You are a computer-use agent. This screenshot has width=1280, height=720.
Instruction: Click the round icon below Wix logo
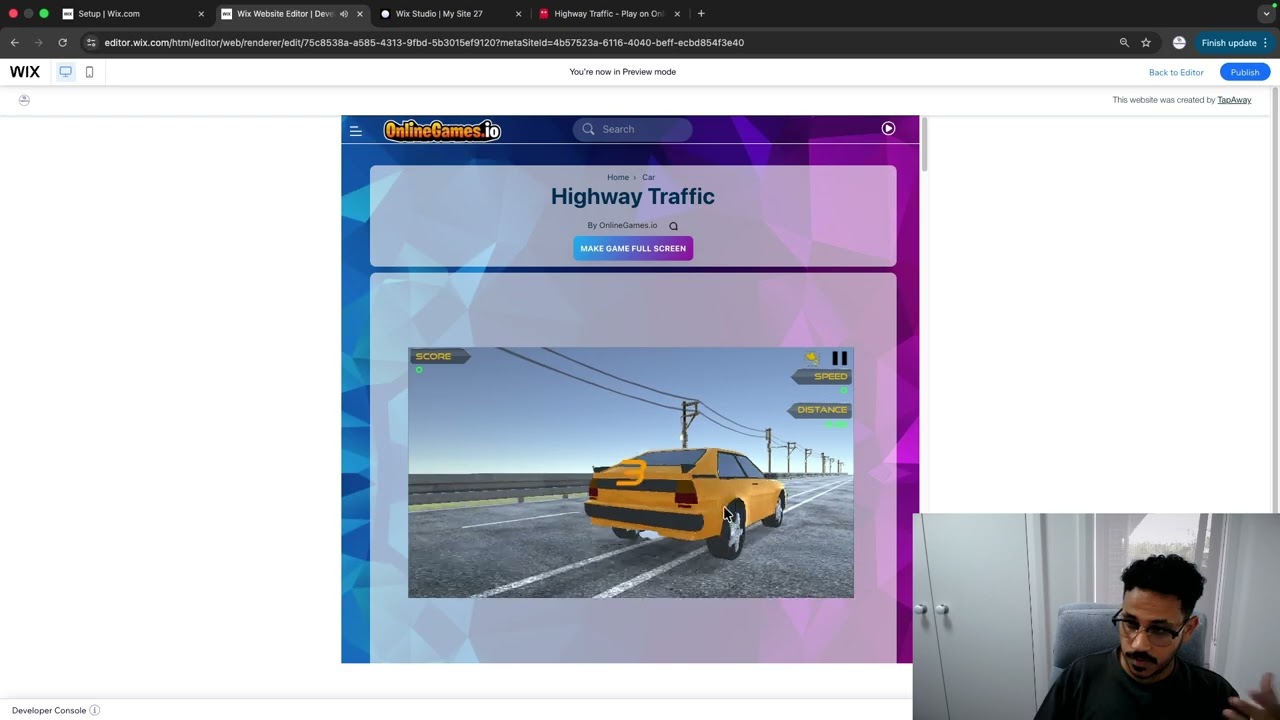click(x=24, y=100)
